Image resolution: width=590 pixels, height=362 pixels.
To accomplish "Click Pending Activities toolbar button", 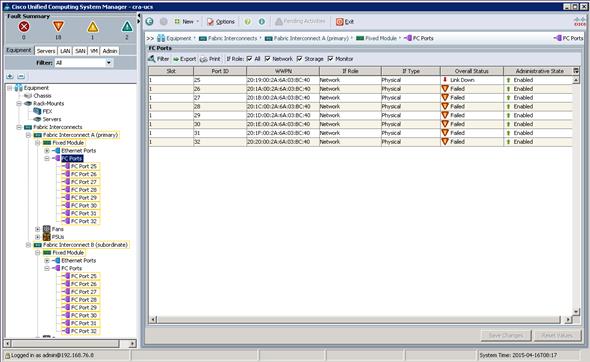I will pos(300,21).
